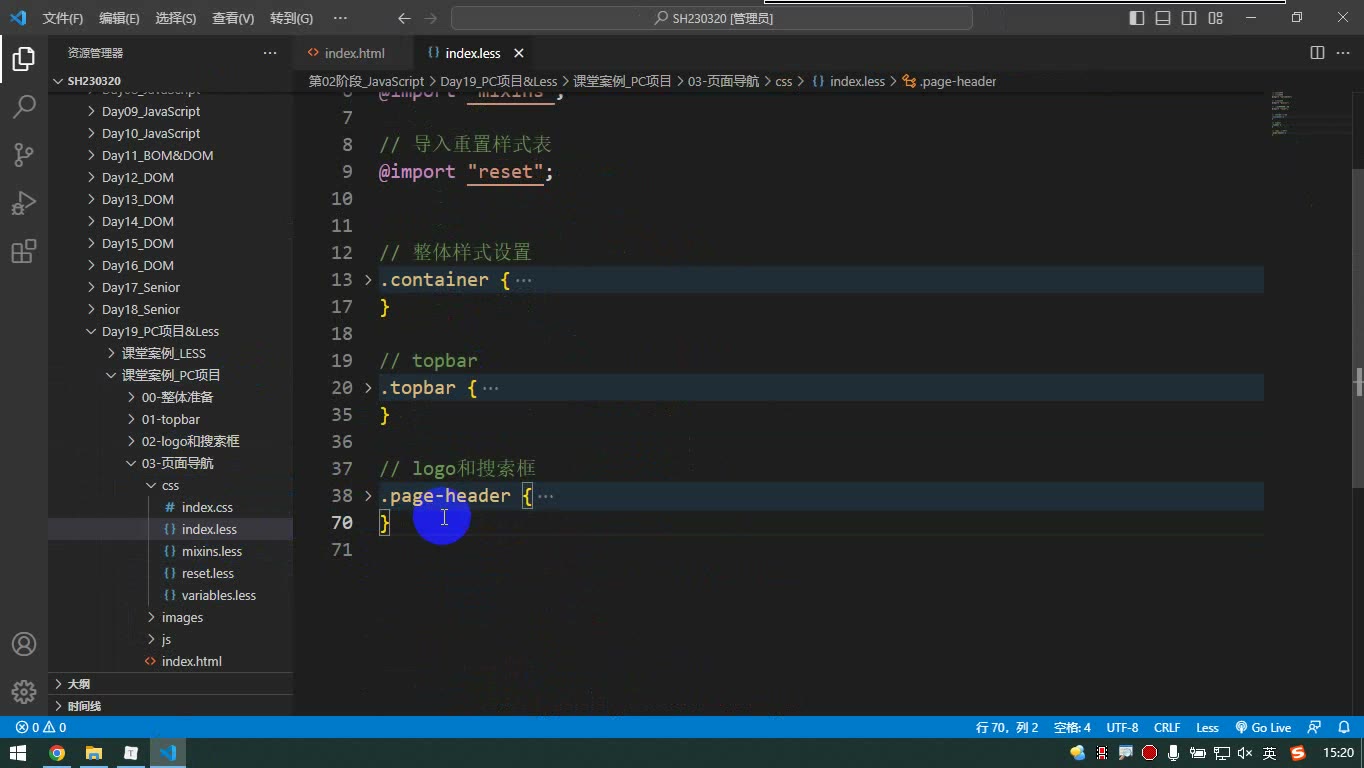Split the editor to the right
The image size is (1364, 768).
[x=1317, y=53]
